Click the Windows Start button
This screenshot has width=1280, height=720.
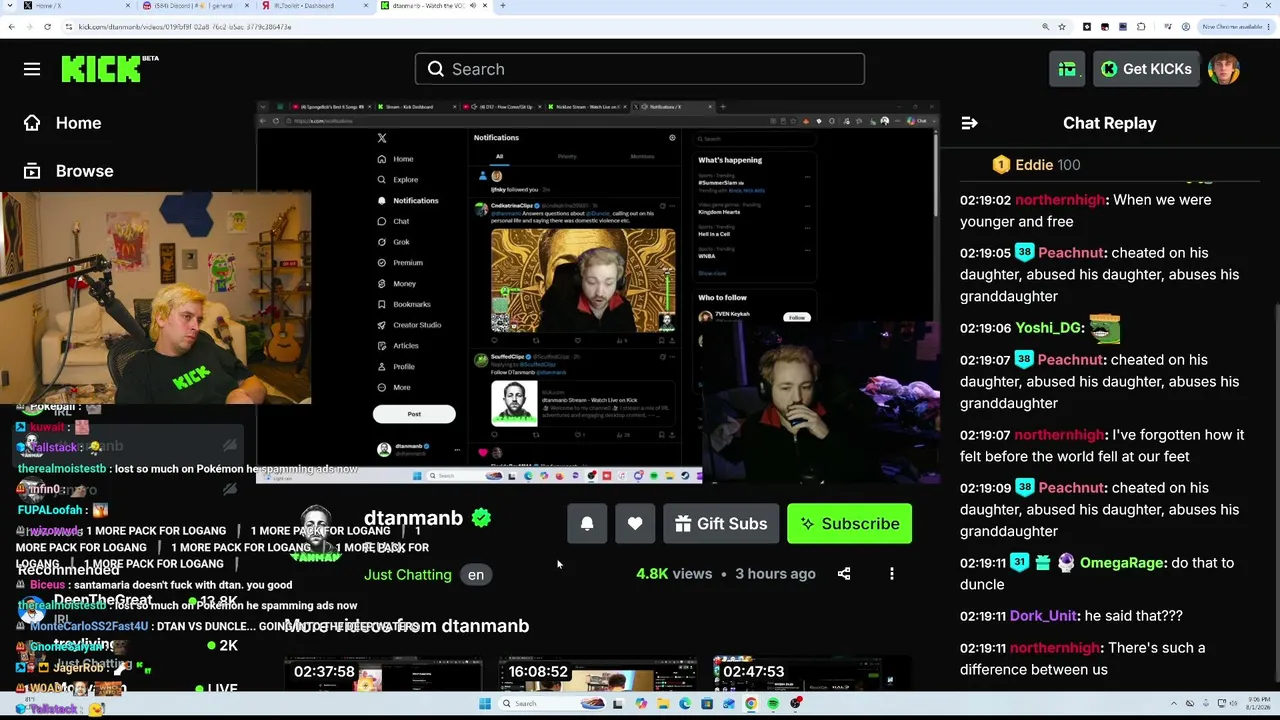click(x=485, y=704)
